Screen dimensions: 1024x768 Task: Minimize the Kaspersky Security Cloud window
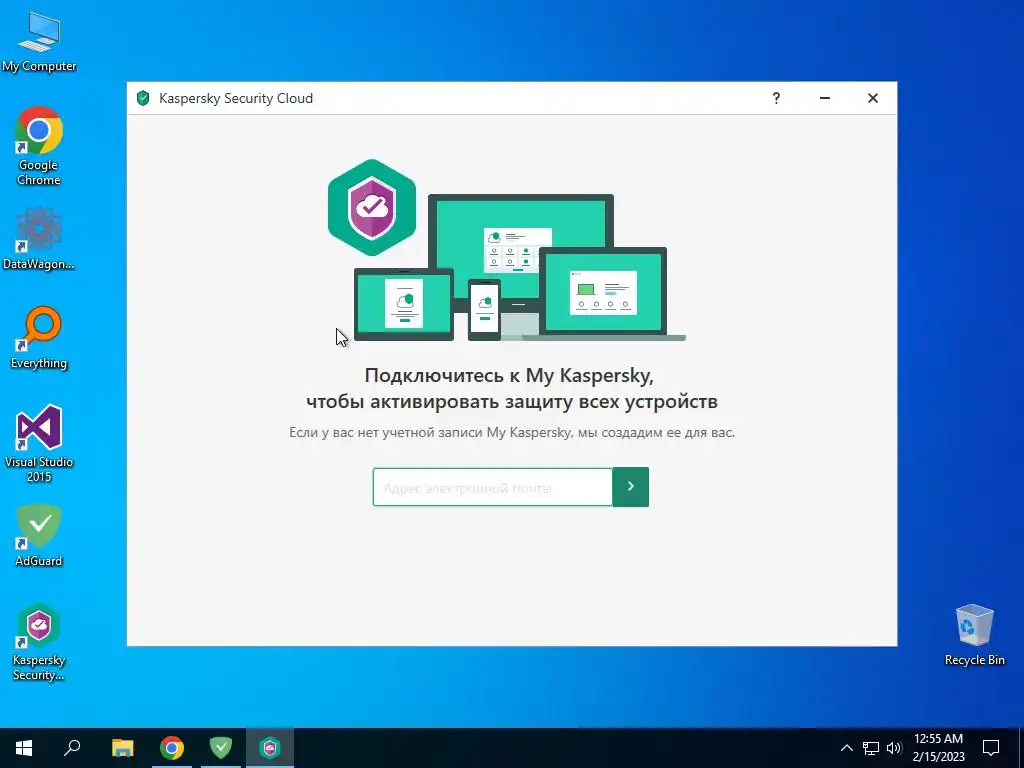[x=825, y=98]
